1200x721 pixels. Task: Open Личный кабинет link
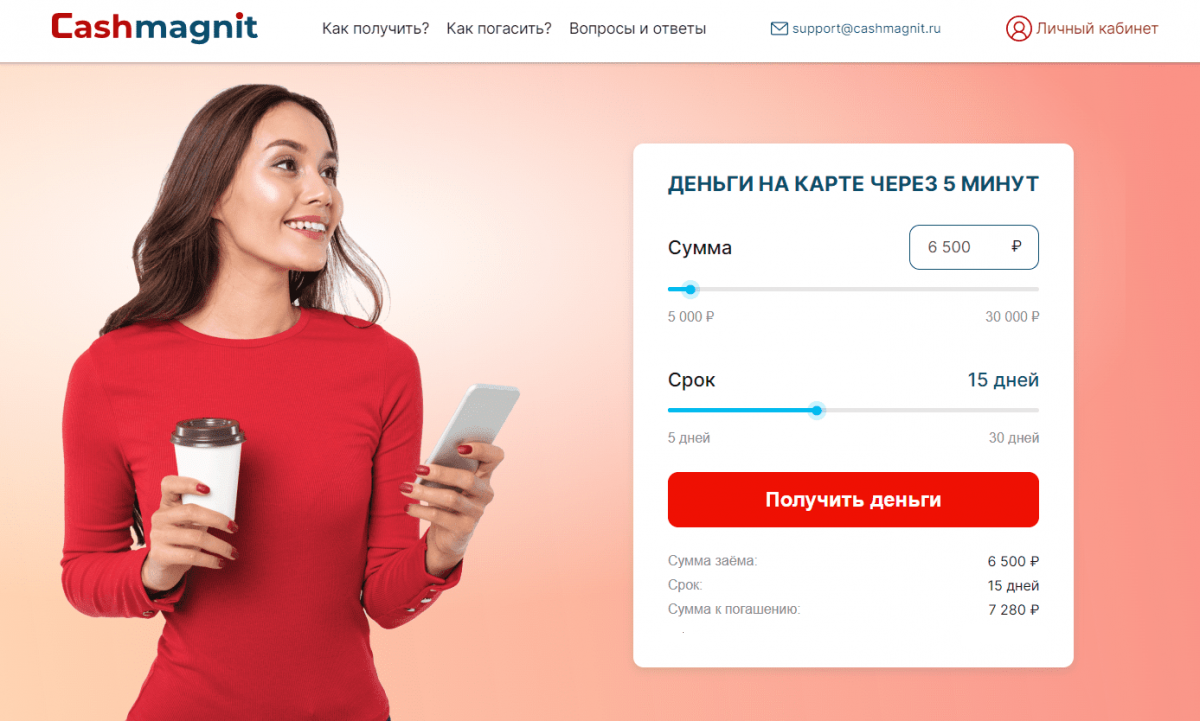coord(1097,28)
